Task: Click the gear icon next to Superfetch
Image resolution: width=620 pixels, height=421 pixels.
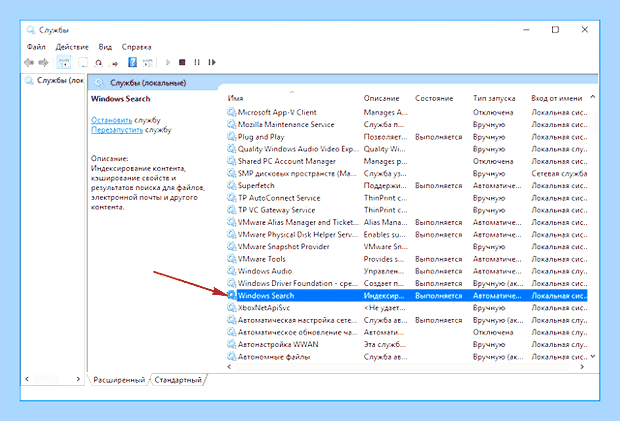Action: (232, 185)
